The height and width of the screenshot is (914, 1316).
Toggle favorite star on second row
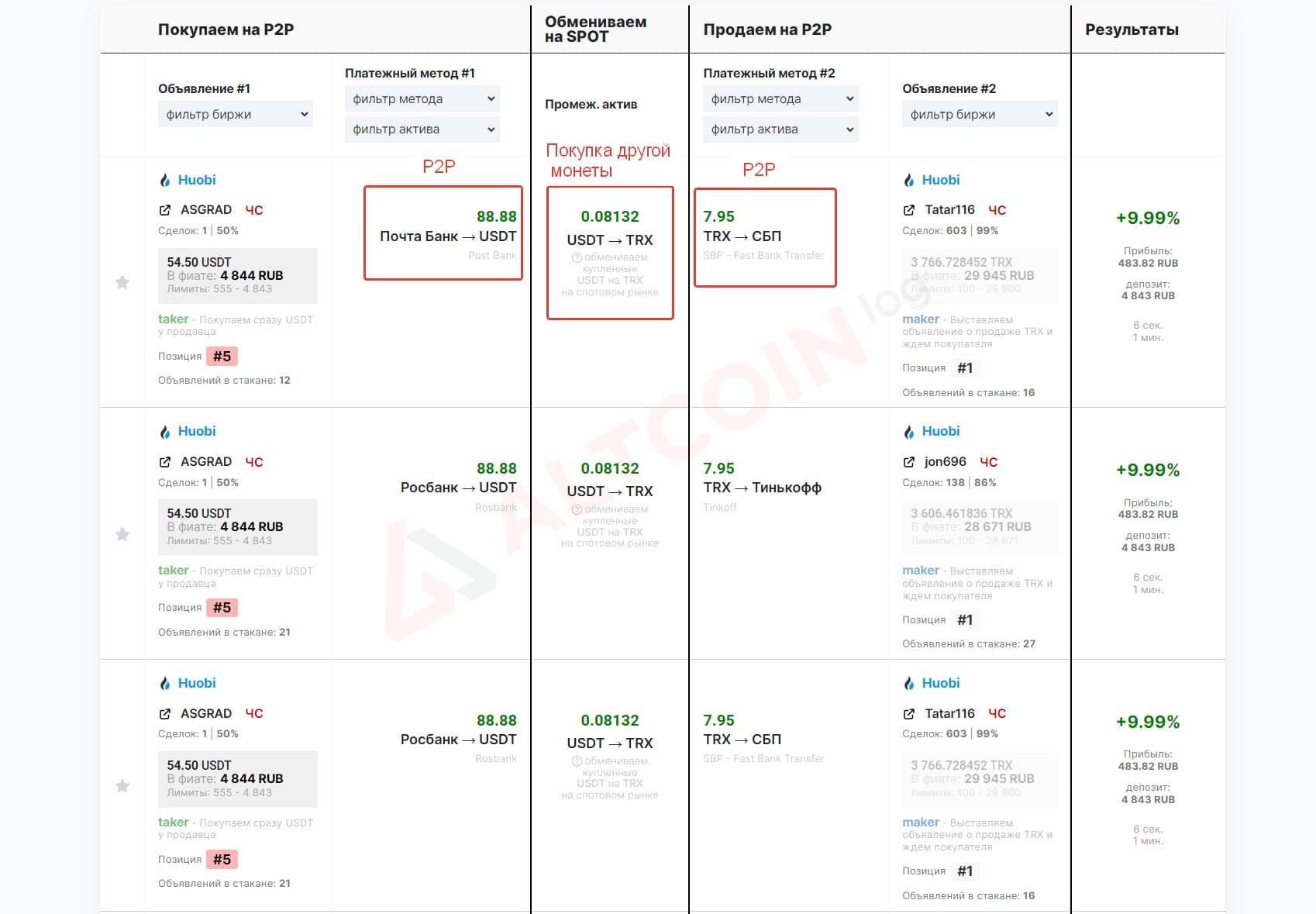(x=122, y=534)
